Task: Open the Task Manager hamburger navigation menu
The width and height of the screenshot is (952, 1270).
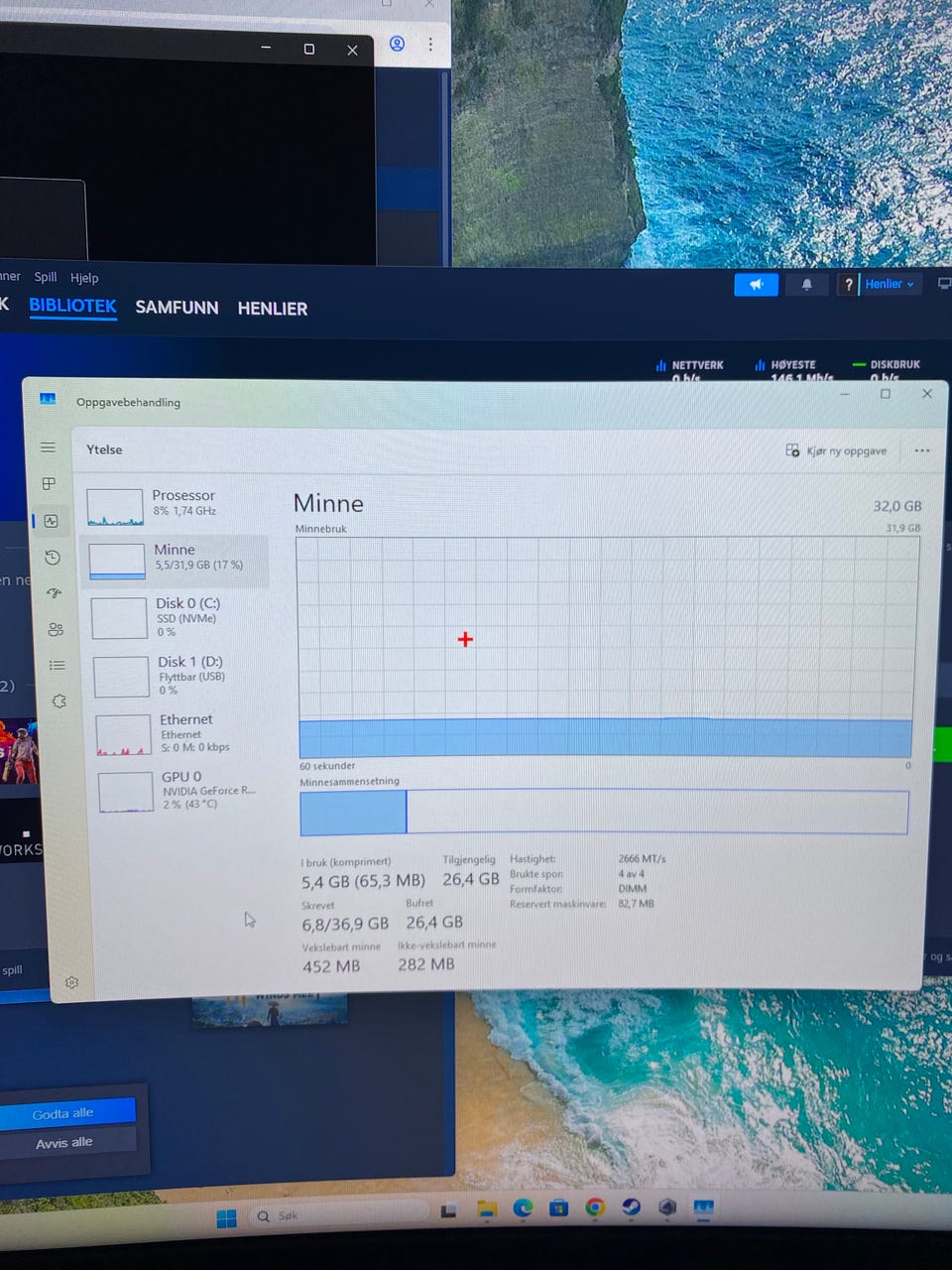Action: point(48,447)
